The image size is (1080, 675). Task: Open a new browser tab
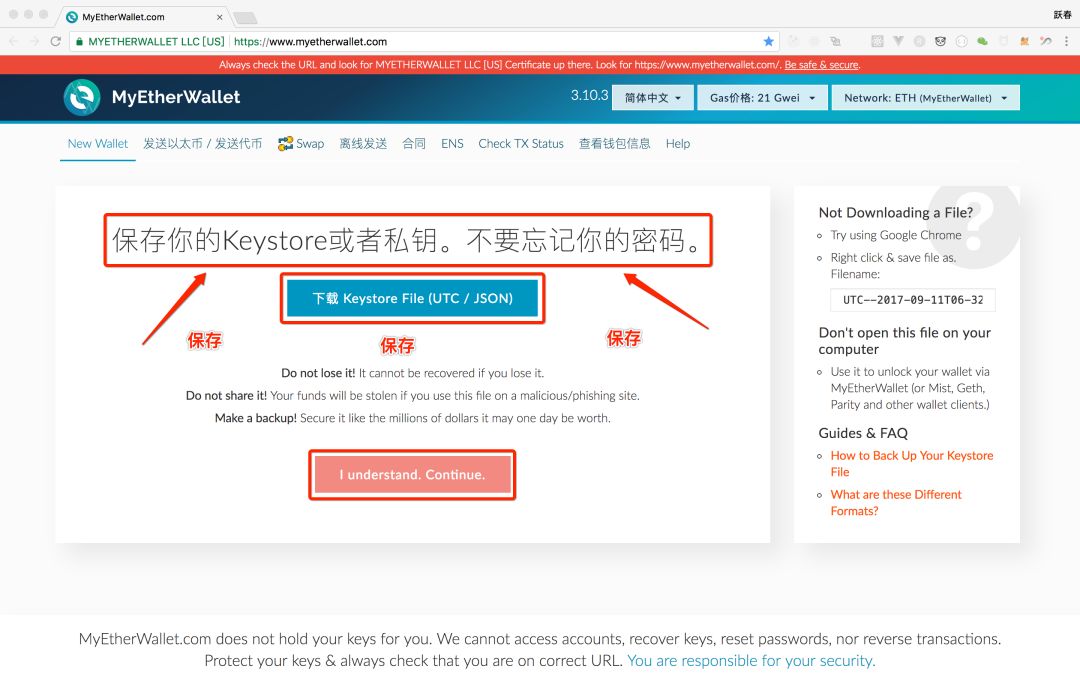[x=245, y=18]
